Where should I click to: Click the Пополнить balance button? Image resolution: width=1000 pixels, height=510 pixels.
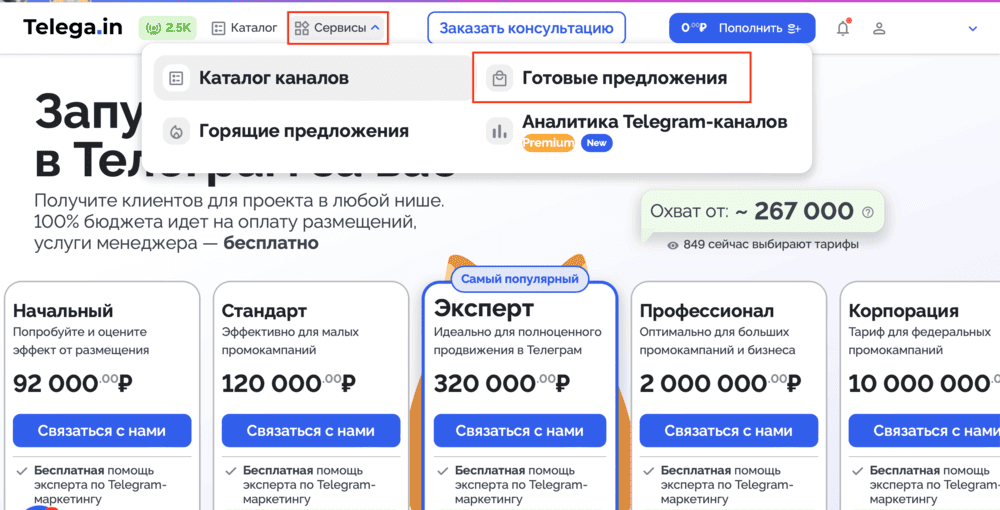pyautogui.click(x=742, y=28)
